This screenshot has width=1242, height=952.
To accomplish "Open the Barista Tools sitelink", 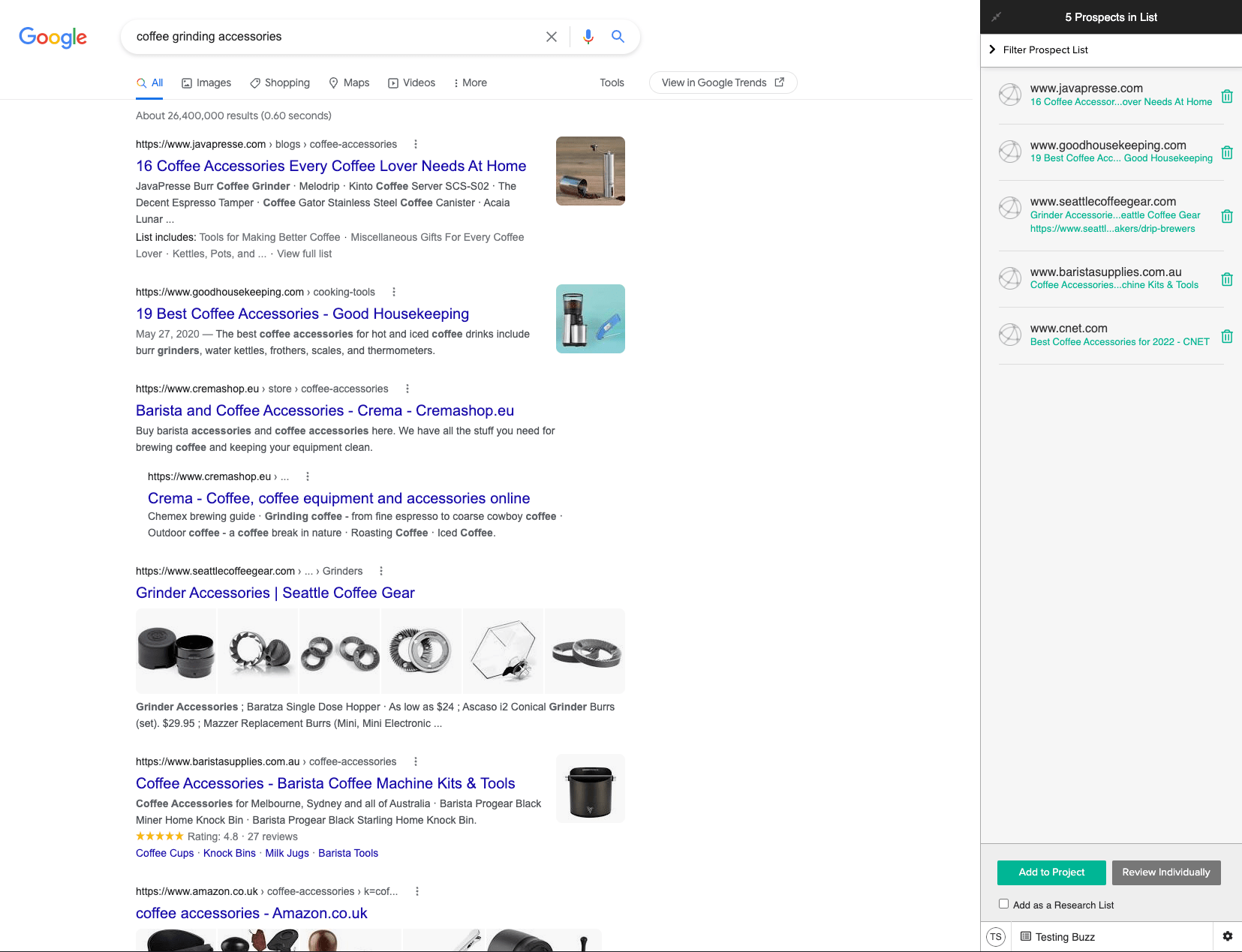I will click(348, 853).
